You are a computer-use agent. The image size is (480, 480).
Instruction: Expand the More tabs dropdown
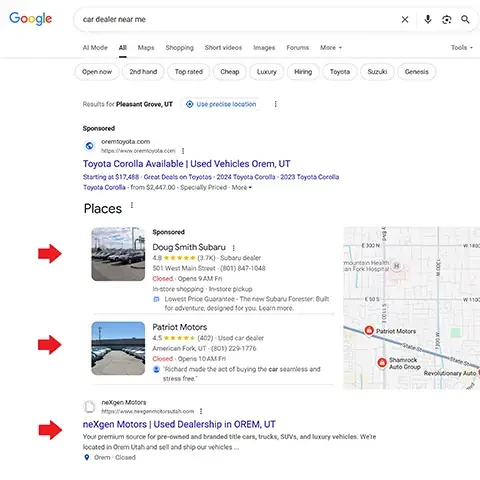331,48
